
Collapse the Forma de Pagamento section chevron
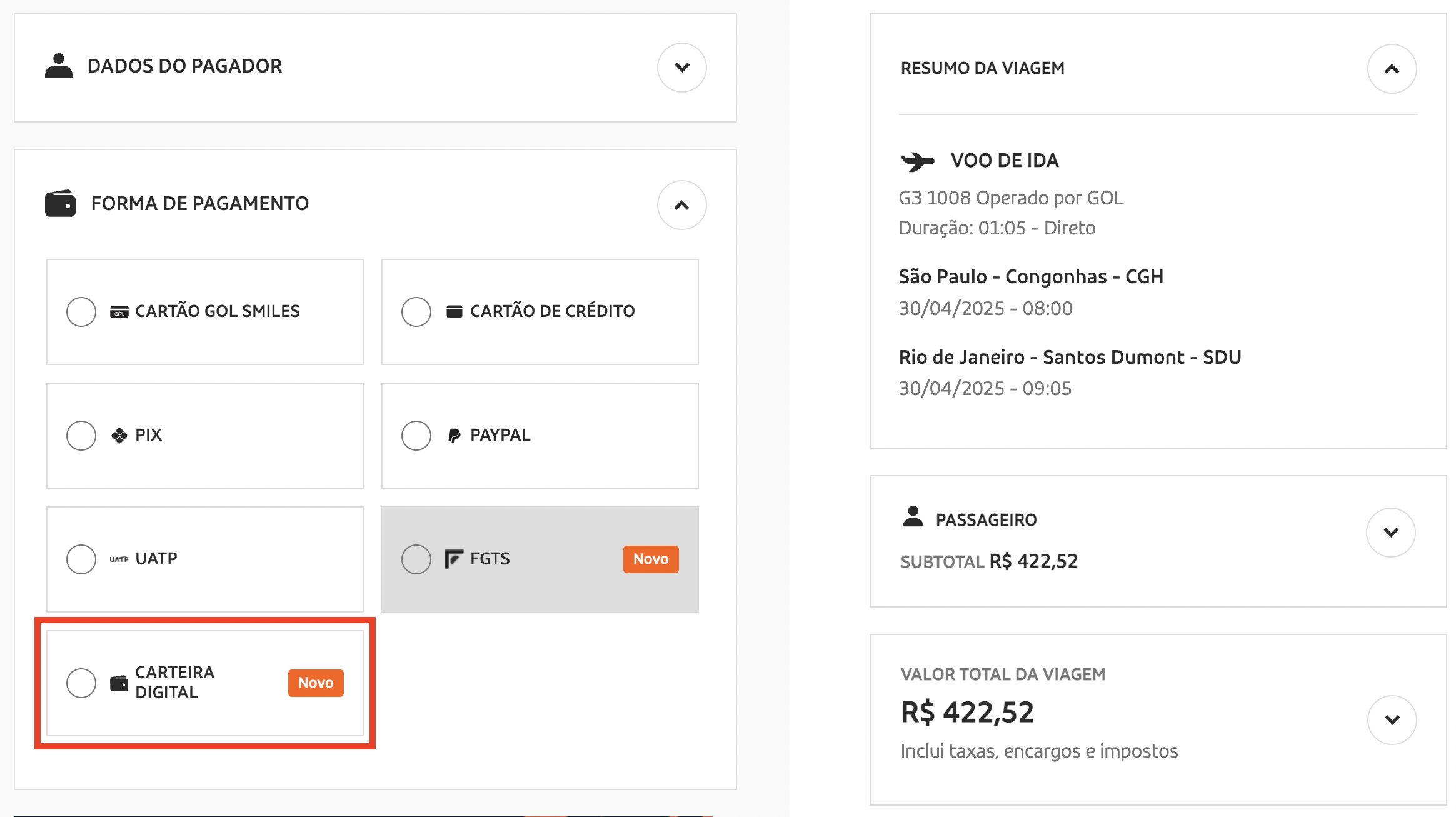682,205
